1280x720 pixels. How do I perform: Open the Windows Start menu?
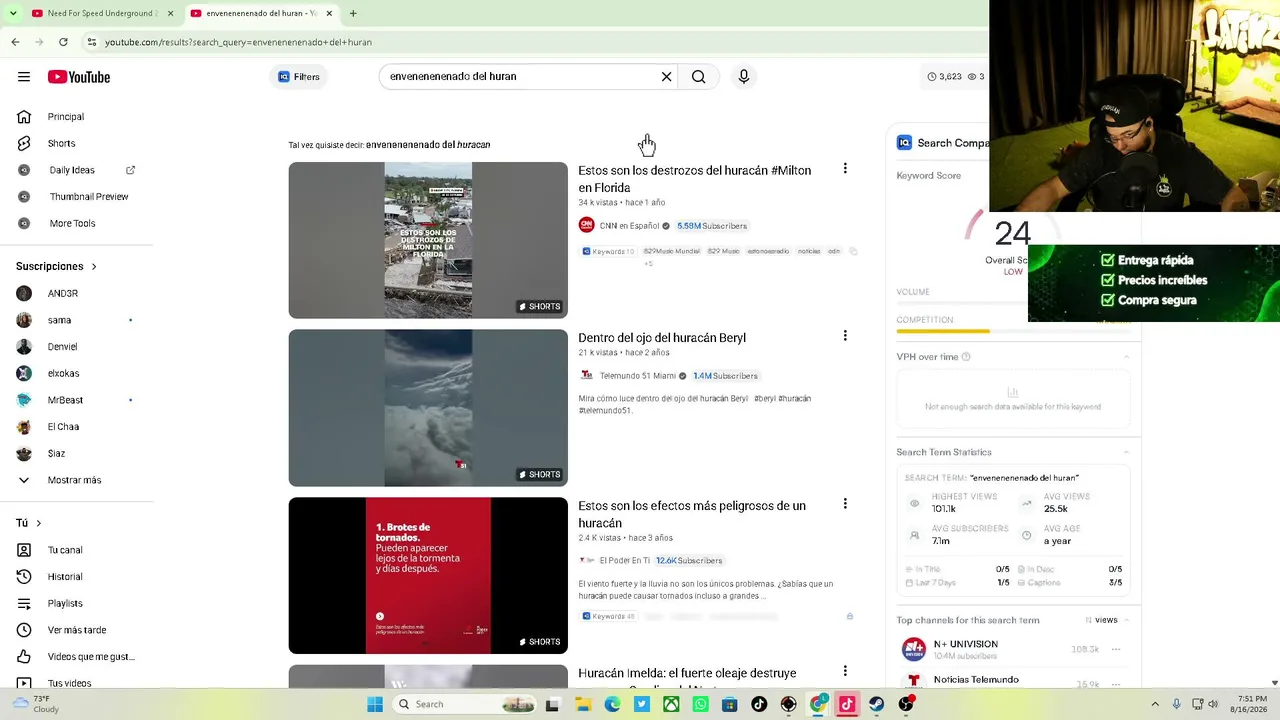[375, 704]
